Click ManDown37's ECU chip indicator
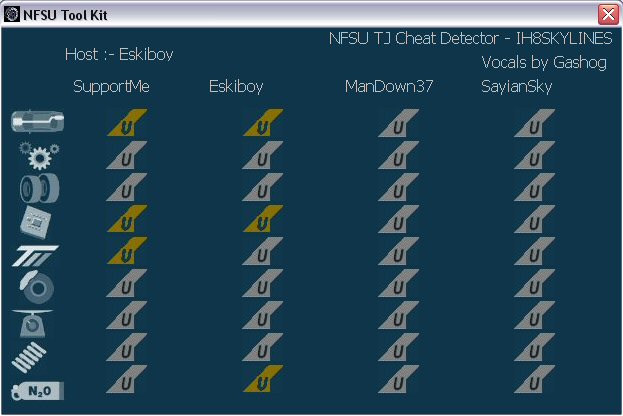Image resolution: width=623 pixels, height=416 pixels. coord(399,219)
